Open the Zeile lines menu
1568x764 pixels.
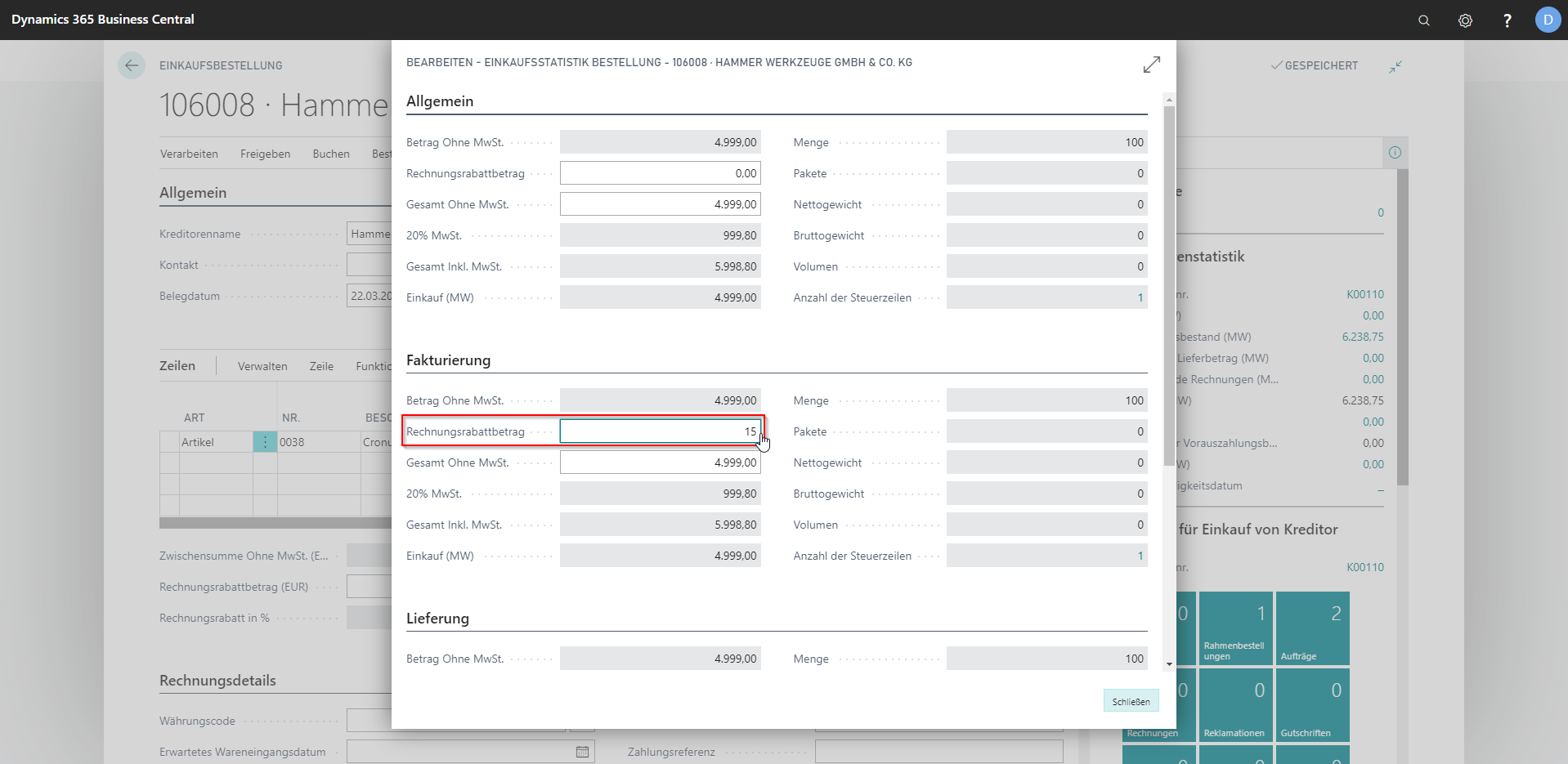coord(321,366)
